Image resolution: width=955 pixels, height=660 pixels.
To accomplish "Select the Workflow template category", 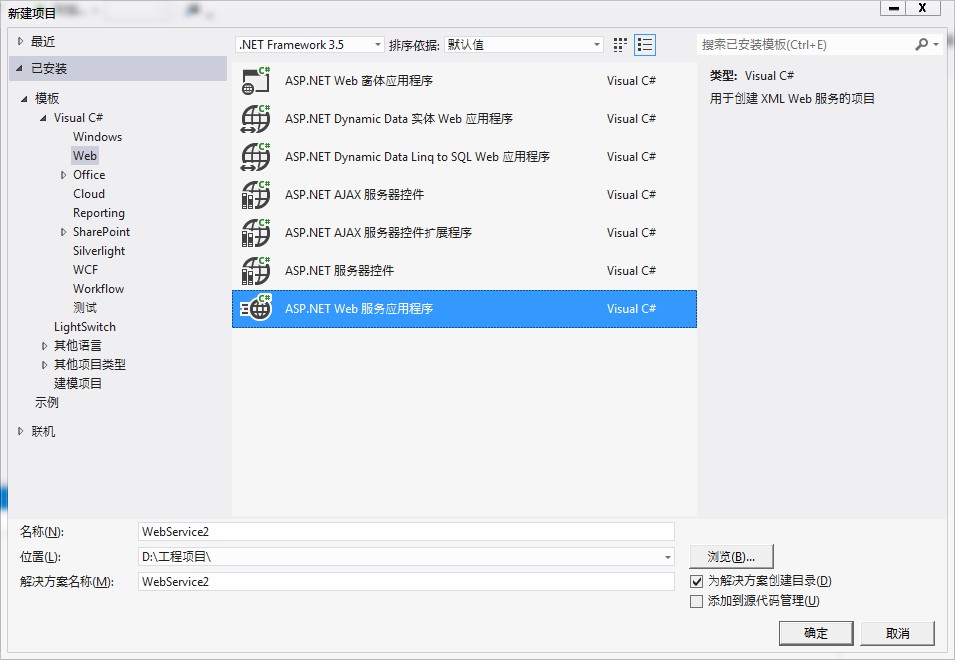I will (99, 289).
